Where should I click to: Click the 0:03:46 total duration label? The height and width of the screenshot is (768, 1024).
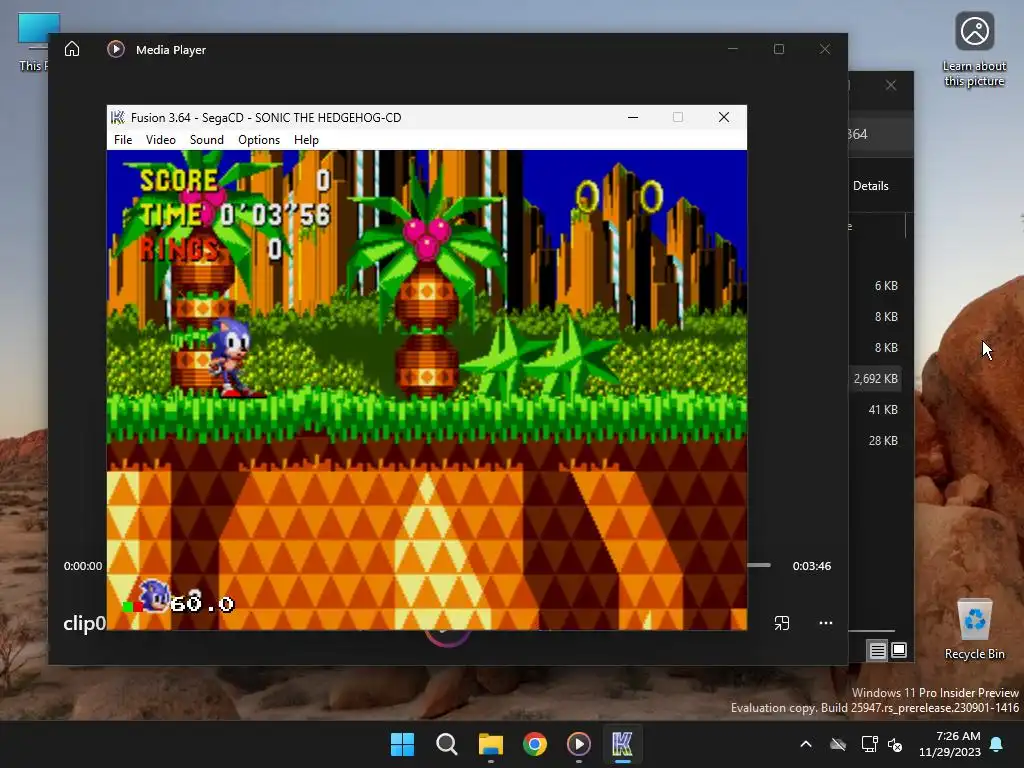(x=812, y=566)
